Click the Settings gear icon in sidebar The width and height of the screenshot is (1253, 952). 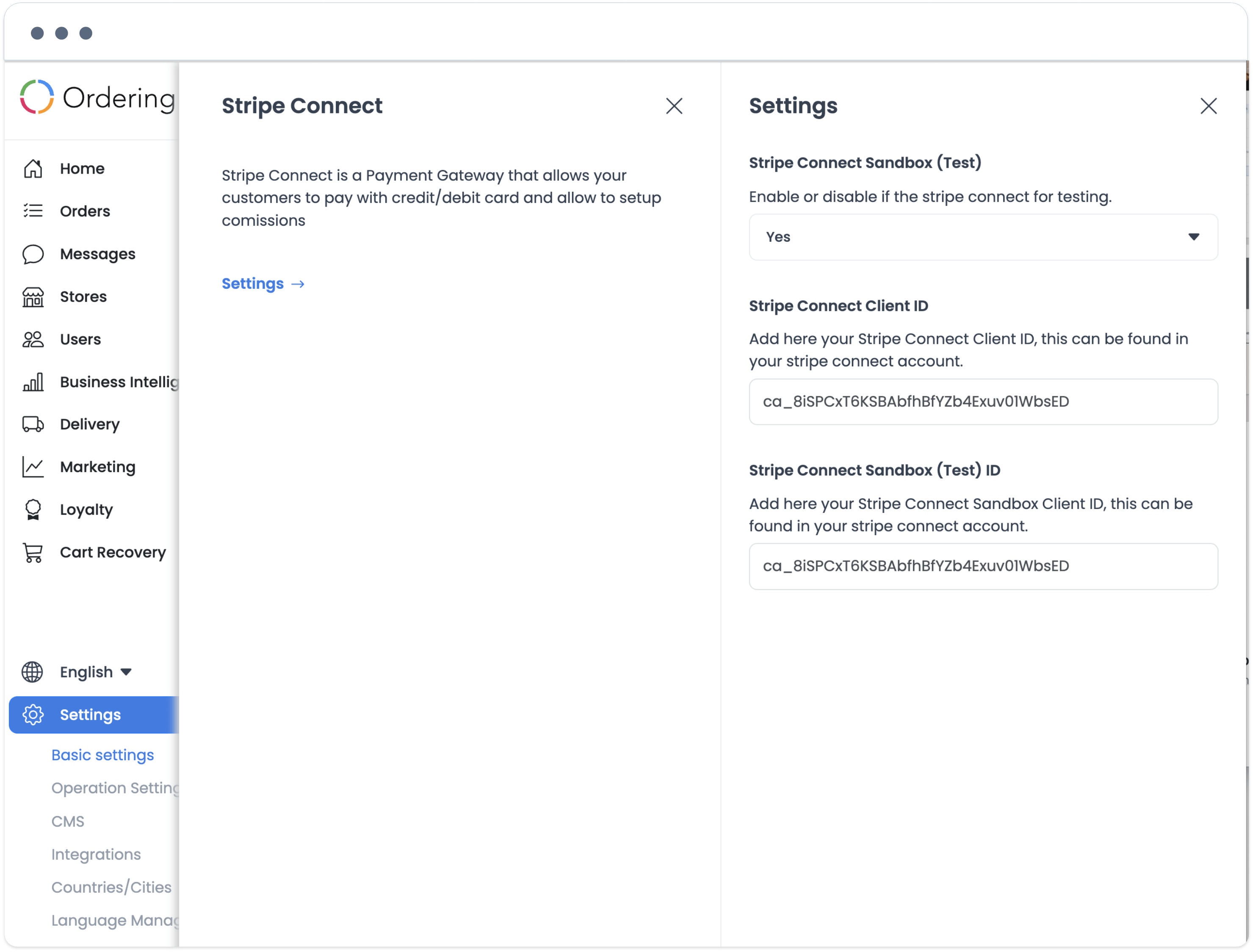pos(33,714)
